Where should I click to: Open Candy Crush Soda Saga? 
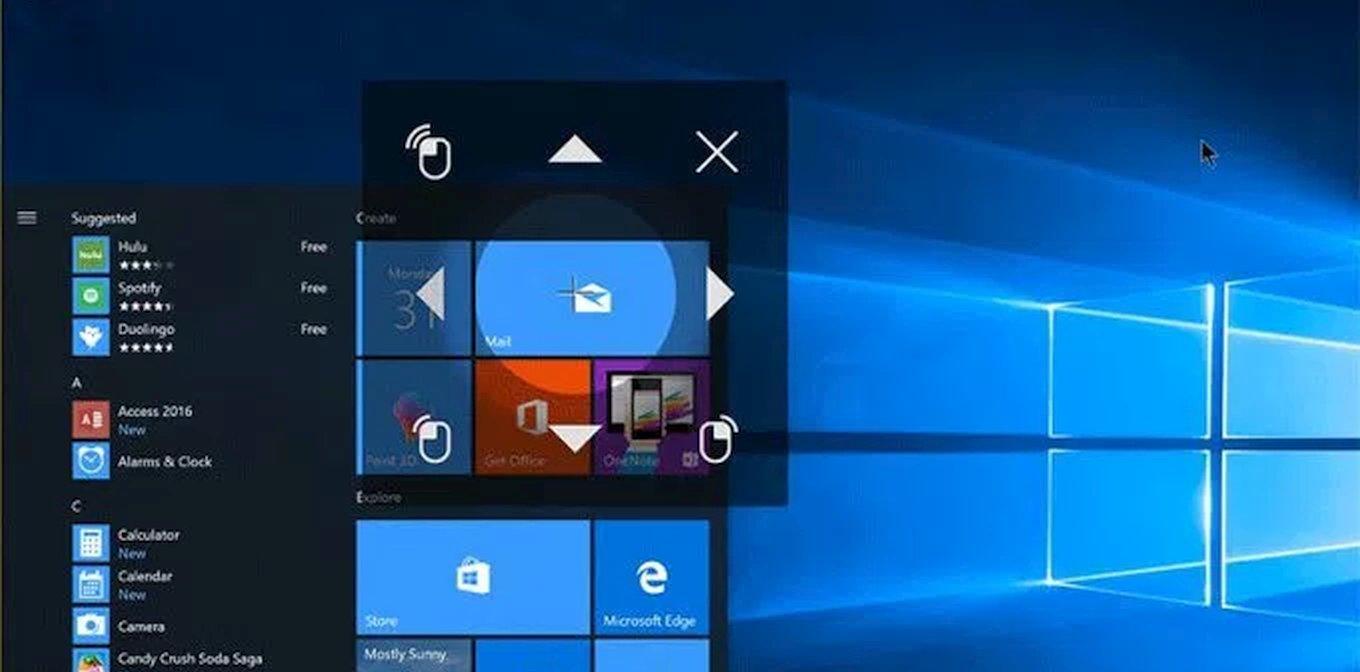tap(190, 659)
